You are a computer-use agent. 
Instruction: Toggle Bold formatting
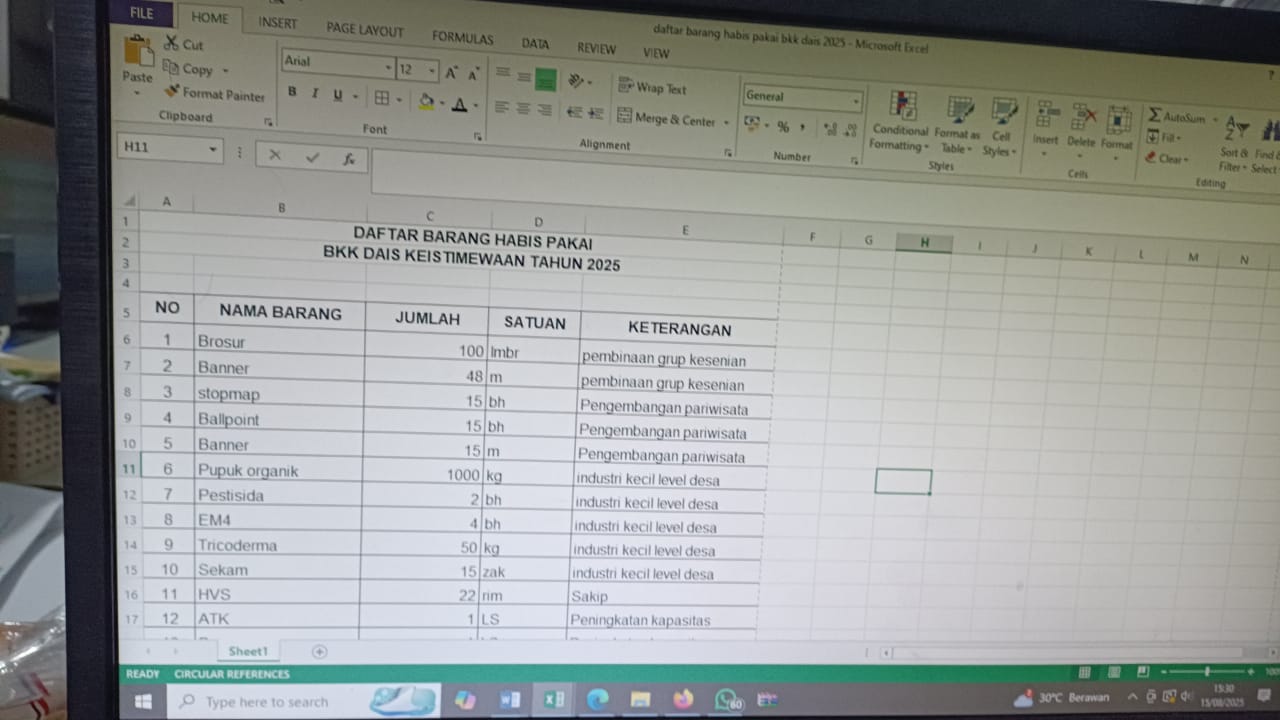point(292,93)
